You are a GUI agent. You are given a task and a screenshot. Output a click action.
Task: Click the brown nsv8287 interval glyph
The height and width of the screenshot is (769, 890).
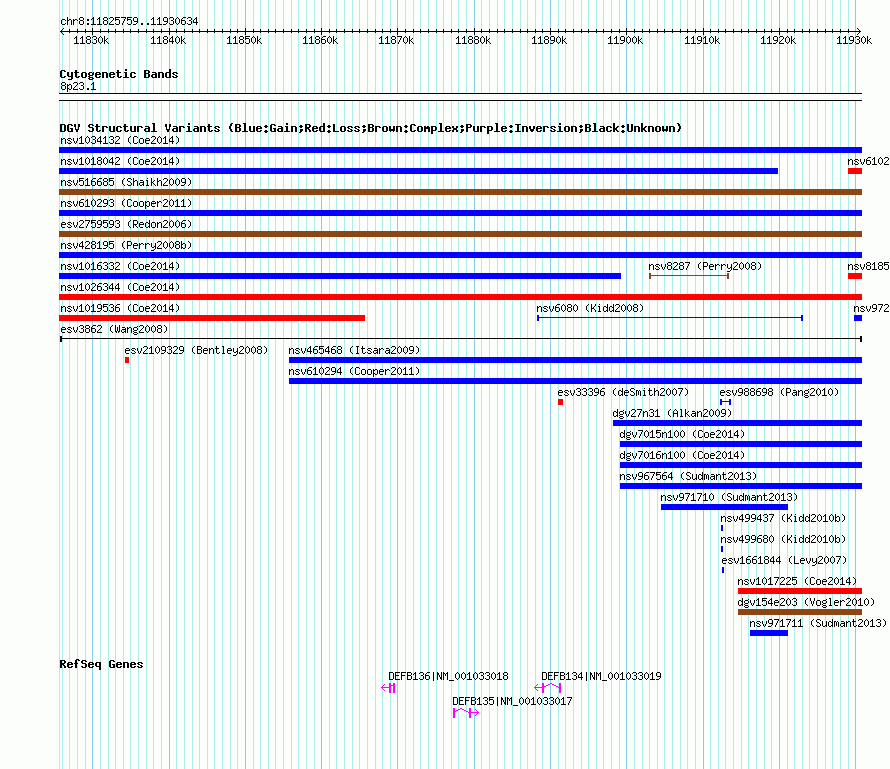689,276
